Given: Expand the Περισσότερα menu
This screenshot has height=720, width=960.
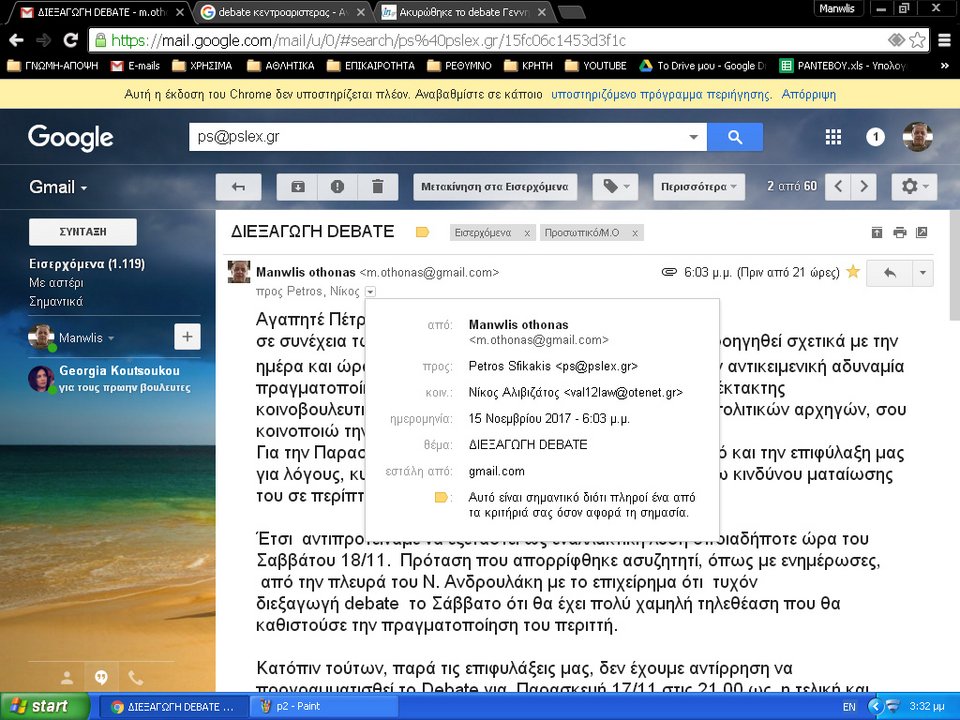Looking at the screenshot, I should (699, 187).
